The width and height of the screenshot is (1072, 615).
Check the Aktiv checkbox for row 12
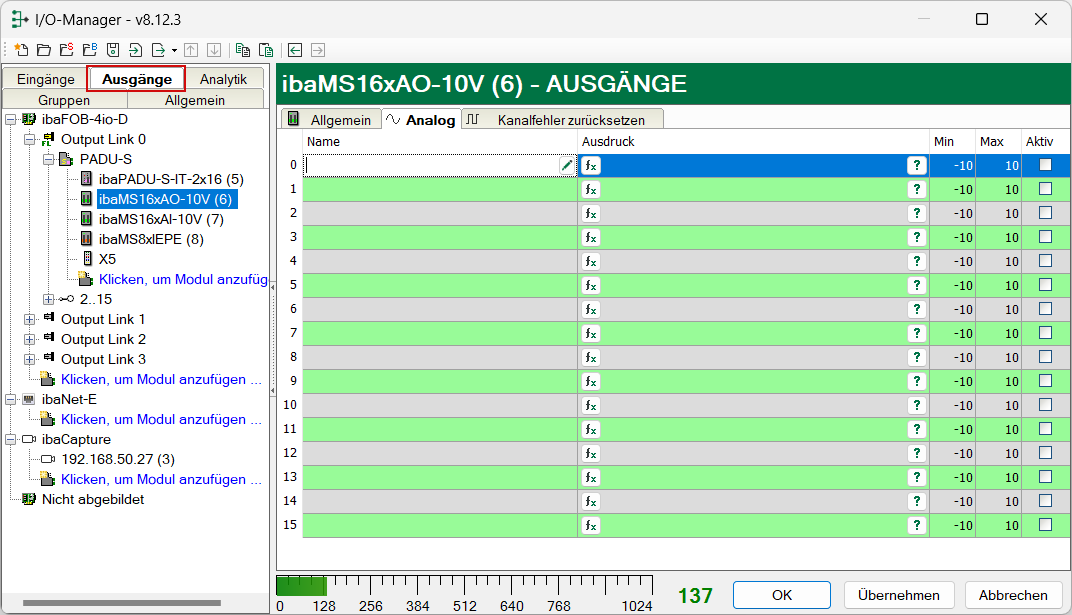(1045, 453)
